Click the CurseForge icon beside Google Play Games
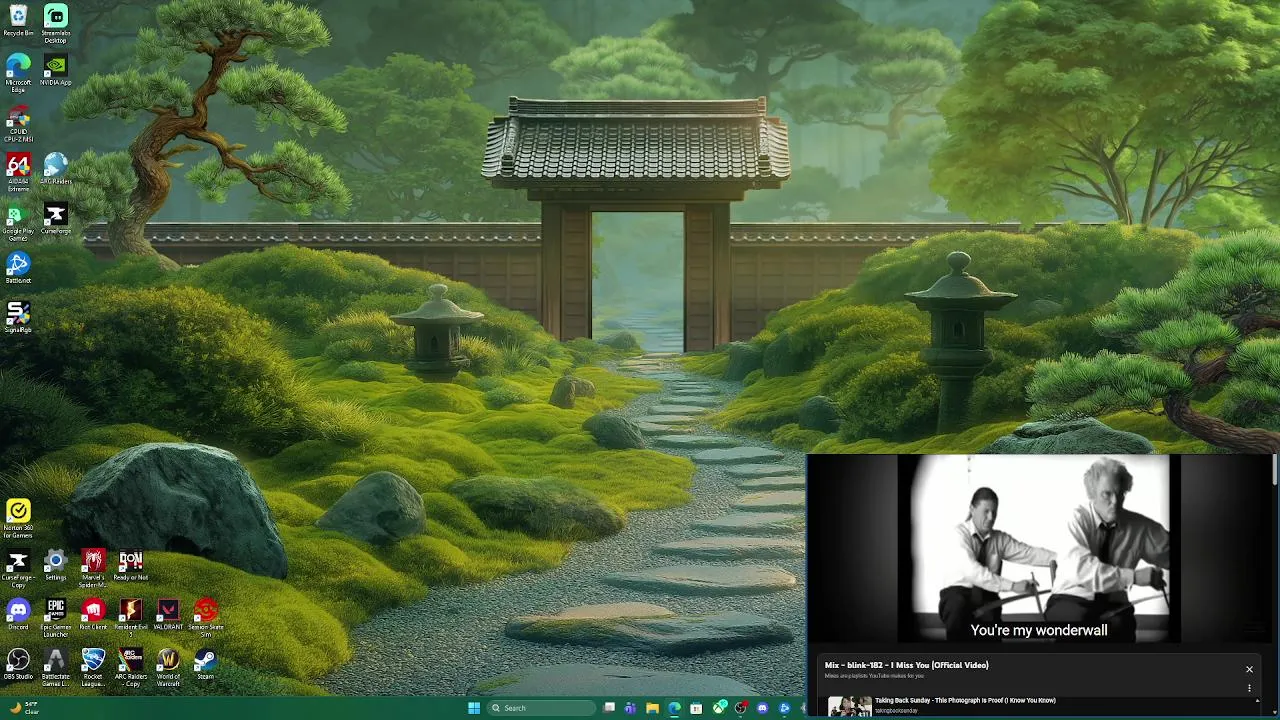Image resolution: width=1280 pixels, height=720 pixels. [x=56, y=219]
